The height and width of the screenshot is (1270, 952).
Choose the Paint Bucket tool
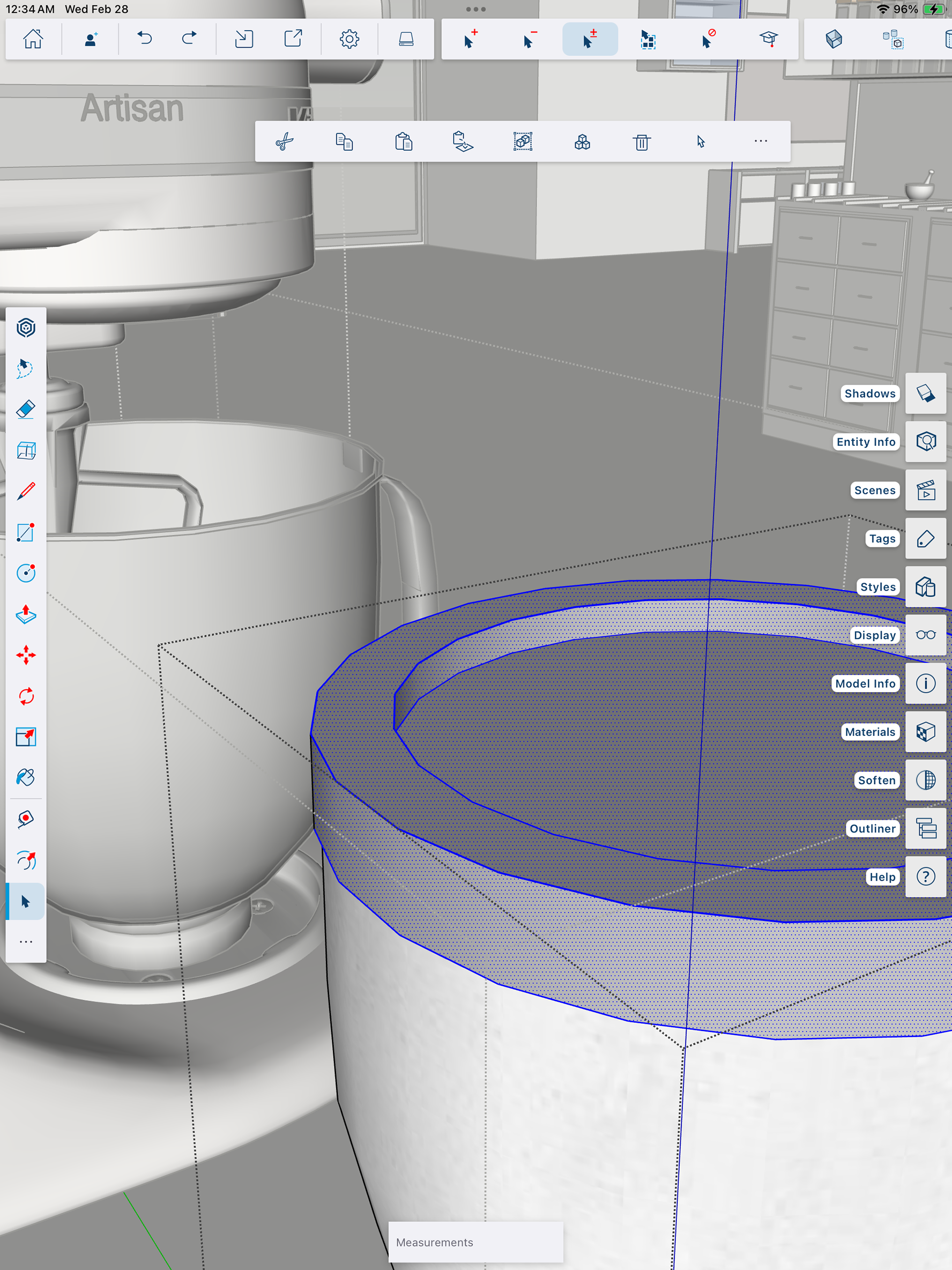pyautogui.click(x=26, y=778)
